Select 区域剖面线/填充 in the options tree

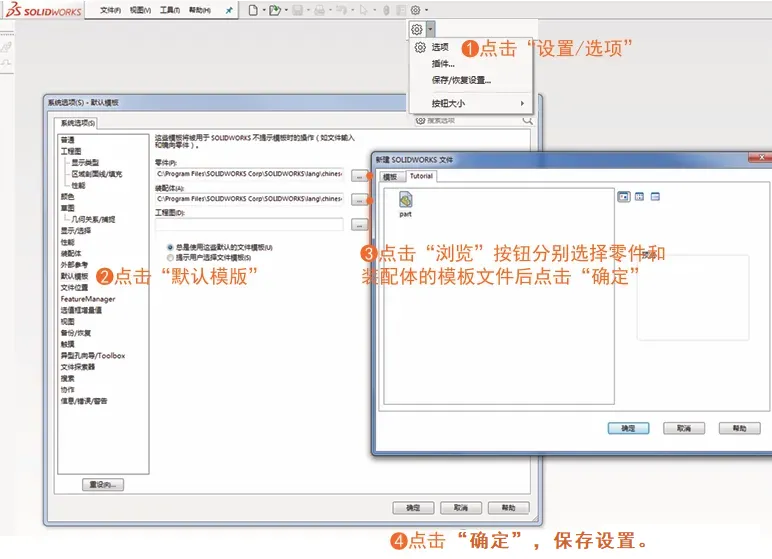pyautogui.click(x=97, y=174)
